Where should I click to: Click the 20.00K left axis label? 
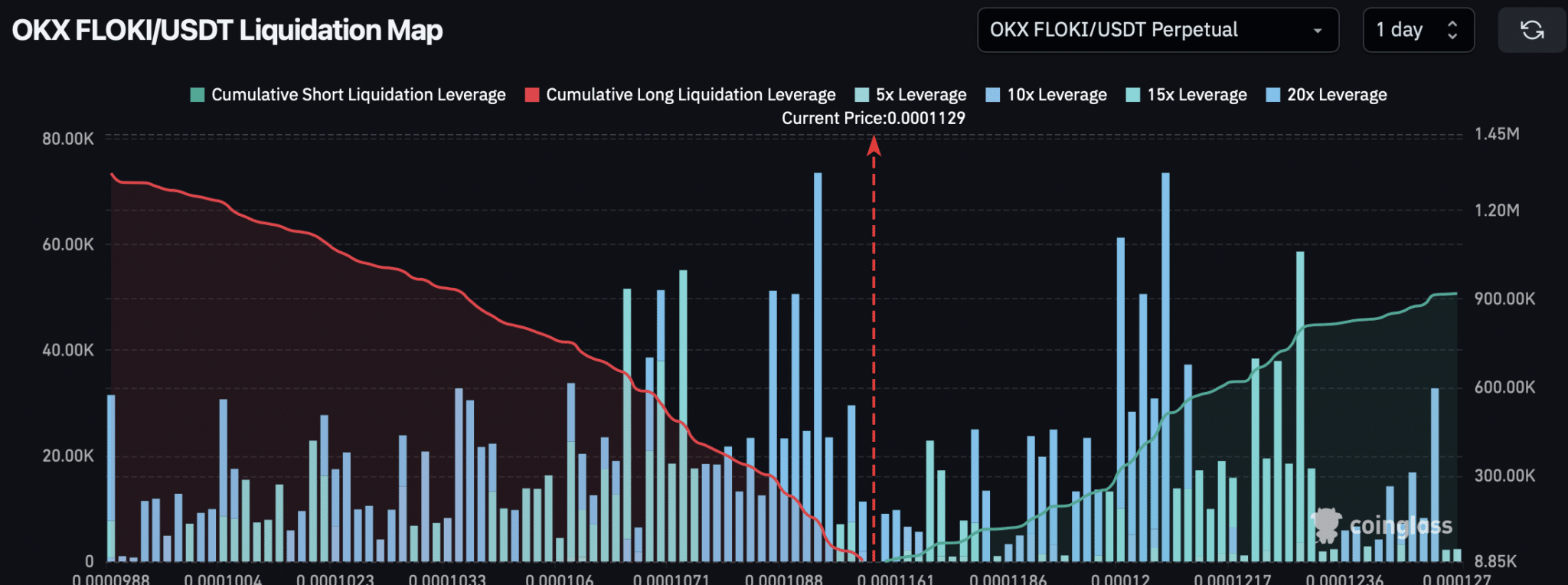tap(68, 456)
